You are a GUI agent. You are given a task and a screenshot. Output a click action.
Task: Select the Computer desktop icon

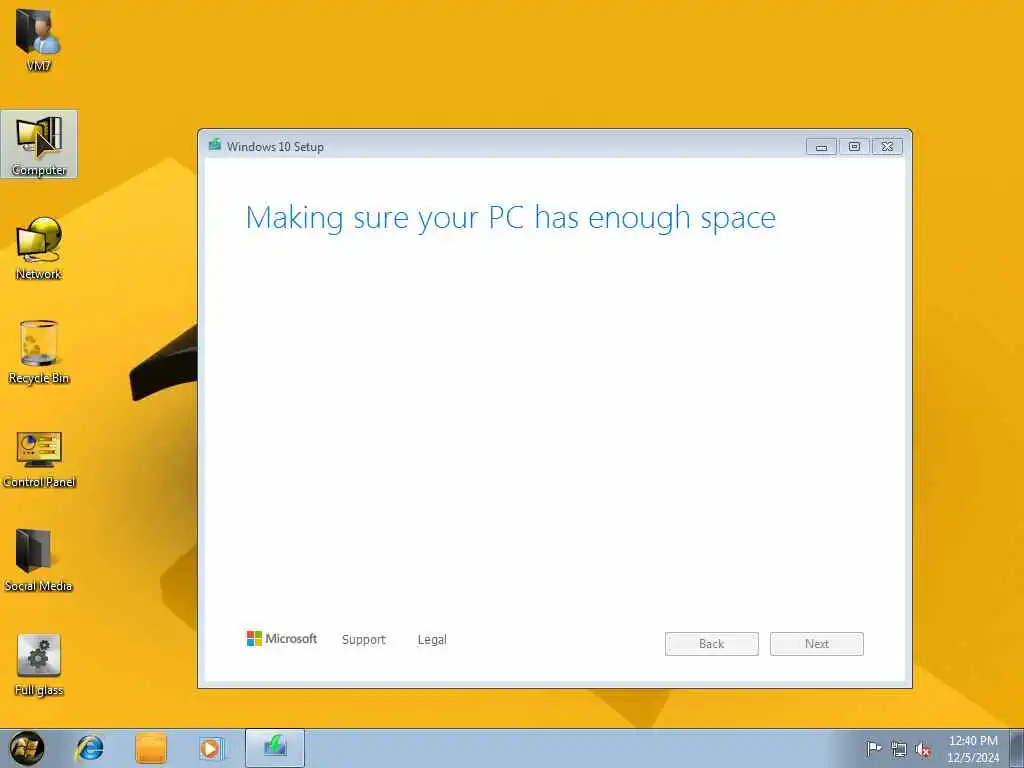[39, 144]
